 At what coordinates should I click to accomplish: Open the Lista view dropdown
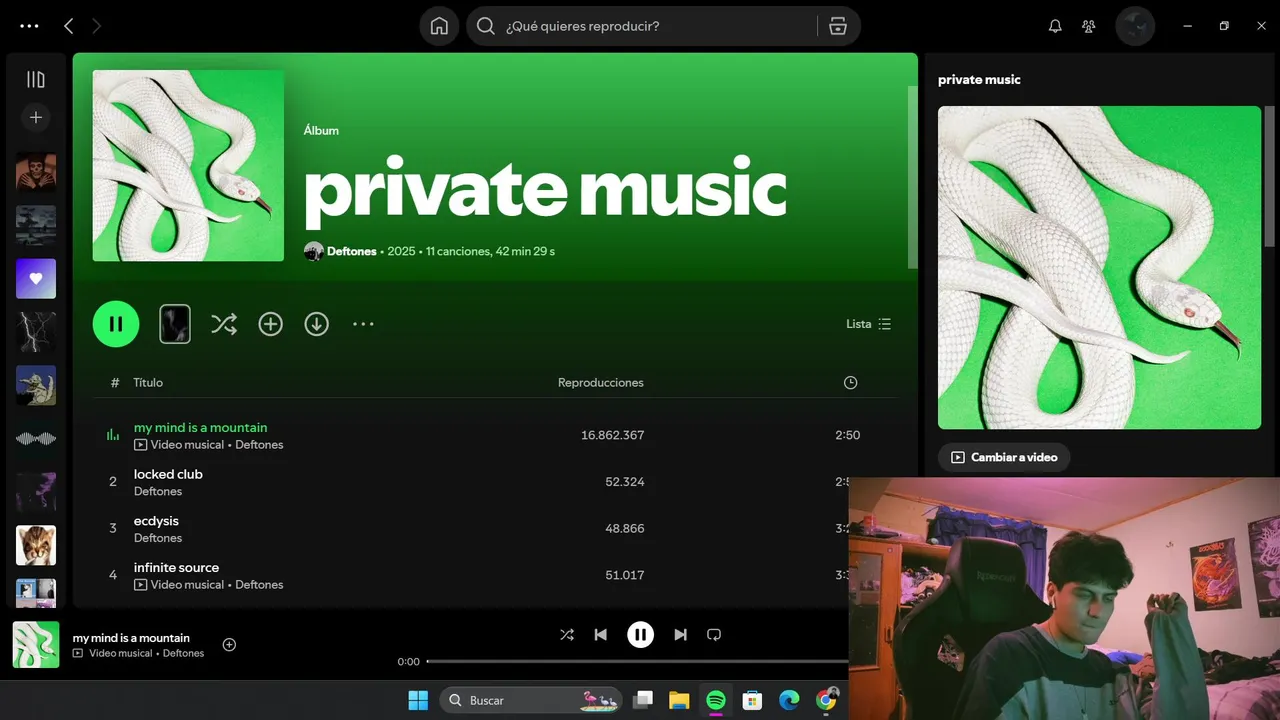tap(868, 324)
